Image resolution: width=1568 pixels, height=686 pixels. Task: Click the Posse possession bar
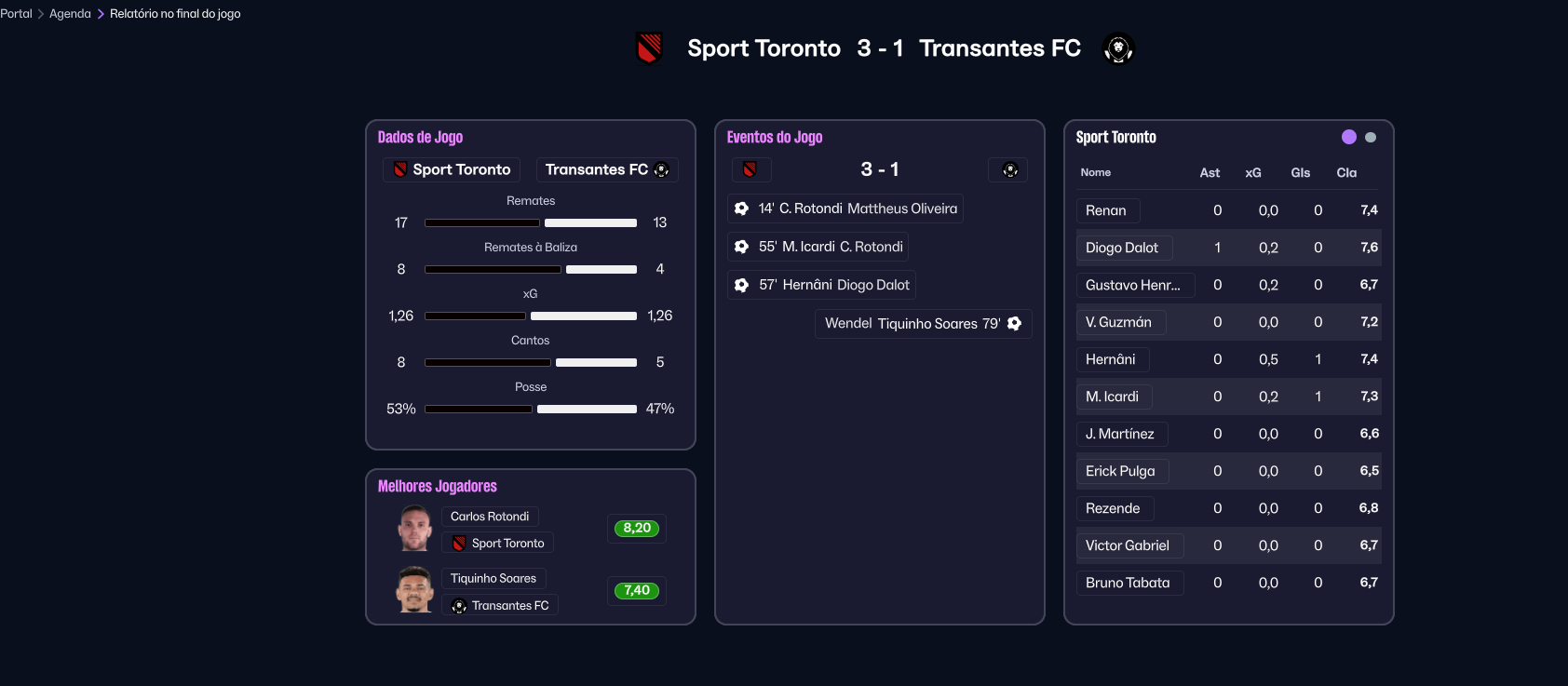[x=531, y=409]
